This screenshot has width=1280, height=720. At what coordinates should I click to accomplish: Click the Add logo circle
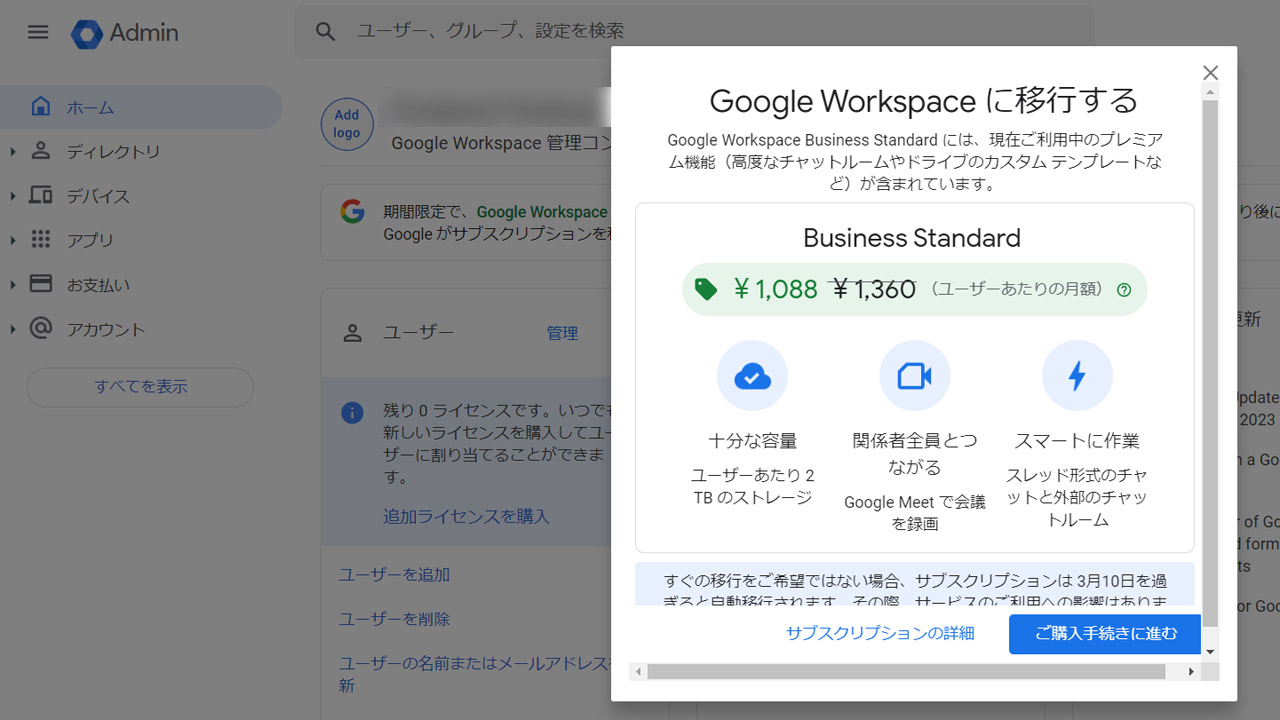[347, 124]
